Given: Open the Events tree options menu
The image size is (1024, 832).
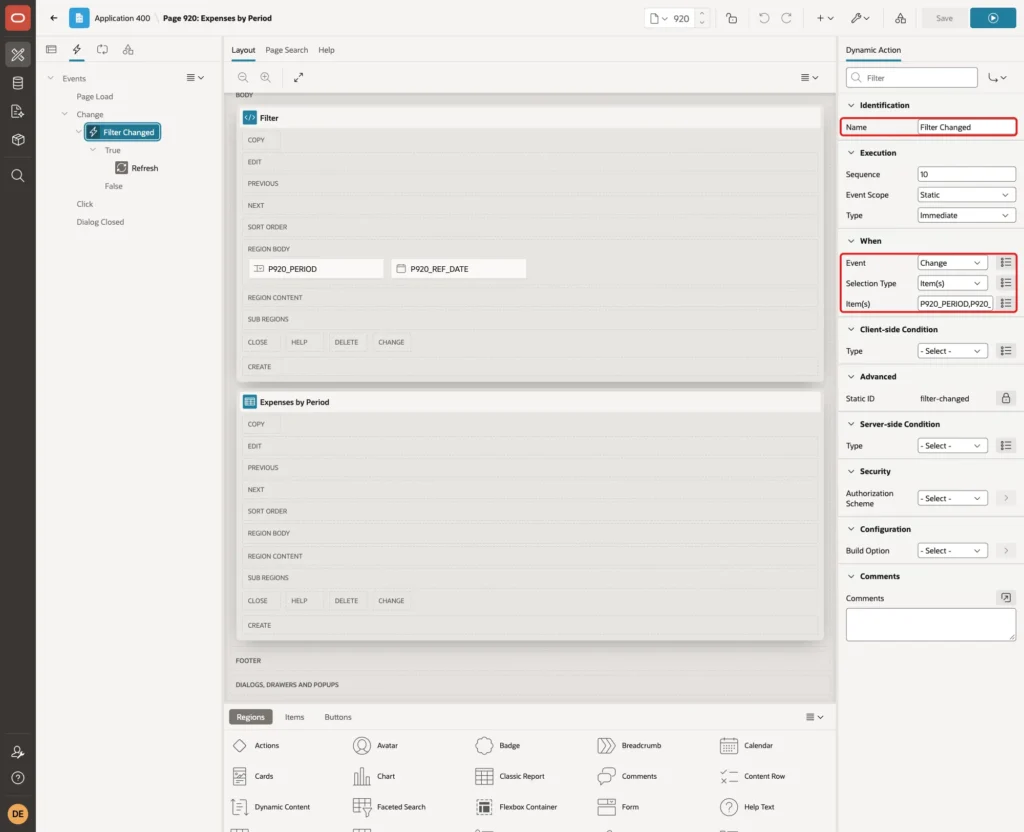Looking at the screenshot, I should pyautogui.click(x=195, y=78).
